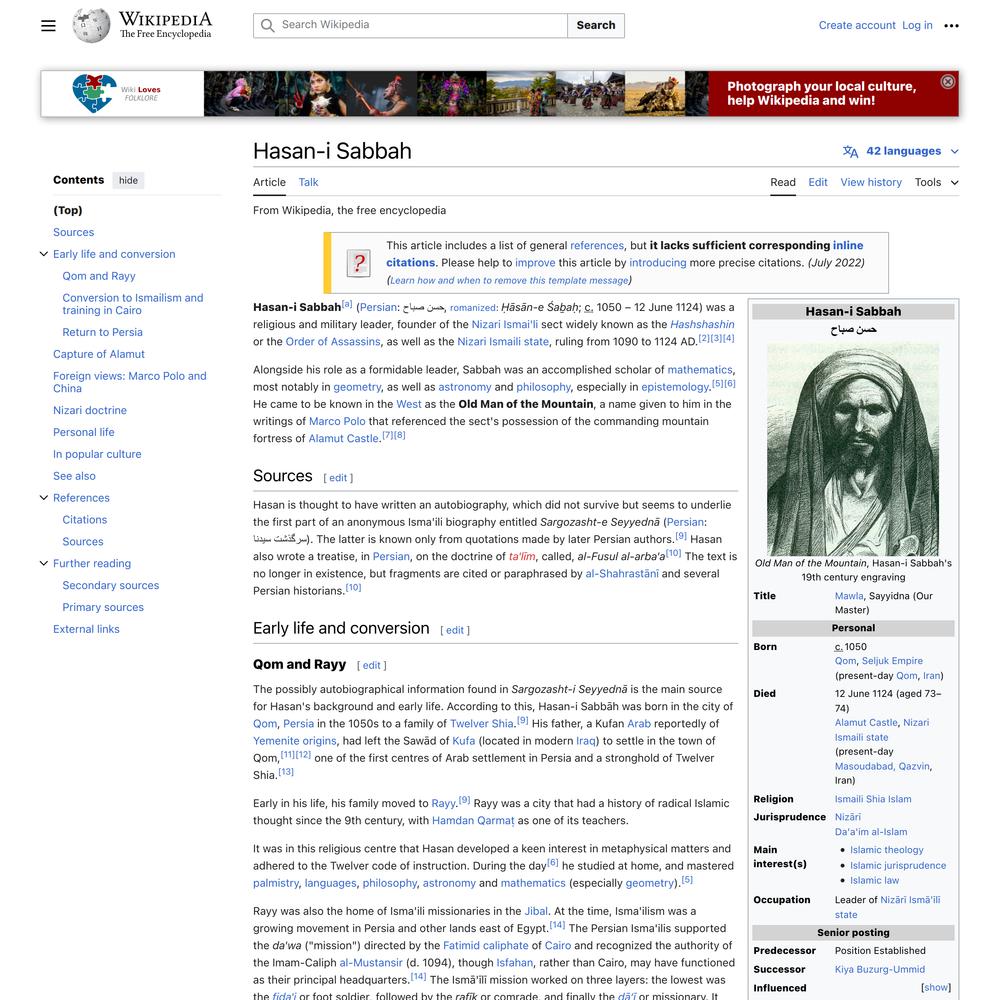Open the main hamburger menu
Screen dimensions: 1000x1000
tap(48, 26)
